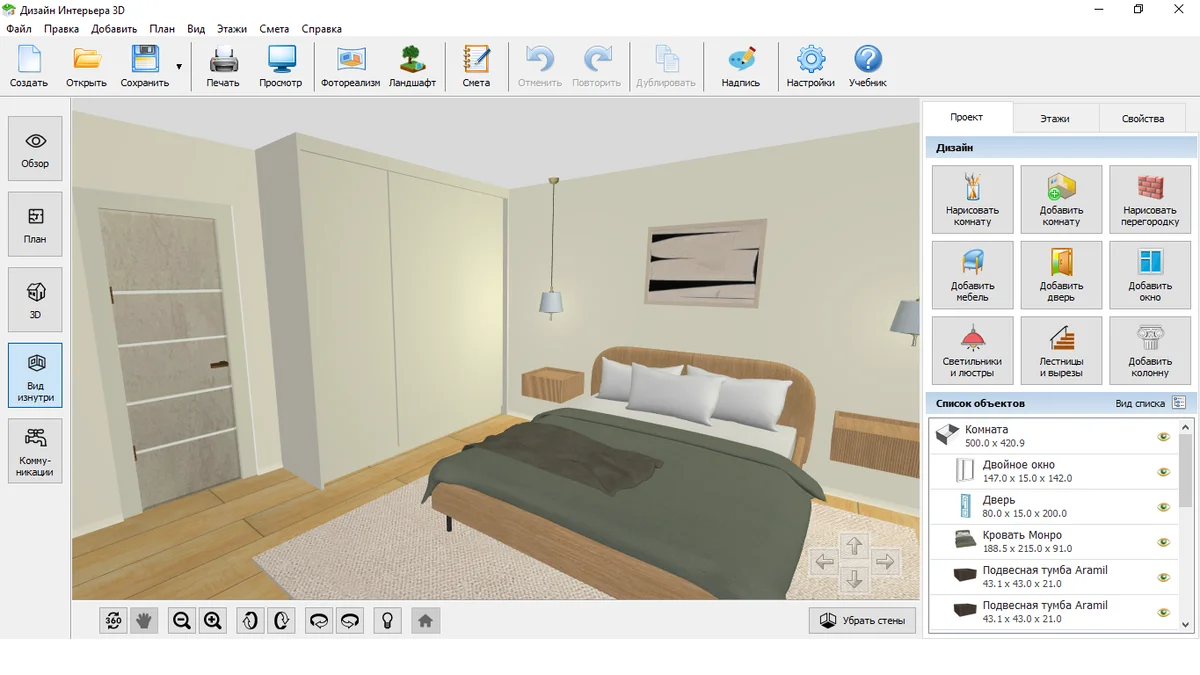The width and height of the screenshot is (1200, 675).
Task: Switch to the План view button
Action: click(35, 224)
